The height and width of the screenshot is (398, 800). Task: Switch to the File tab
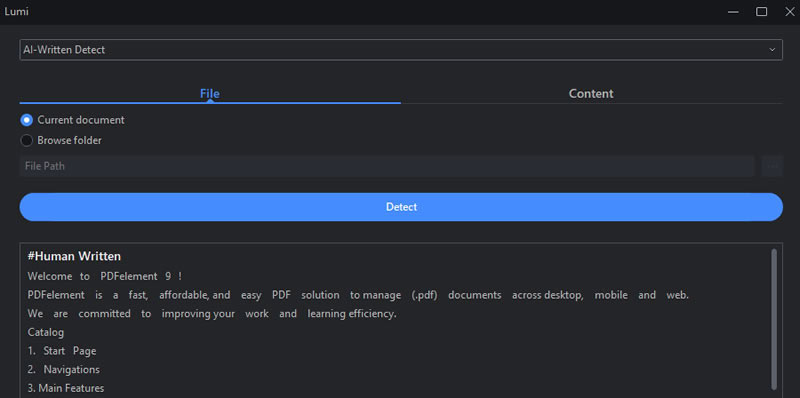210,94
